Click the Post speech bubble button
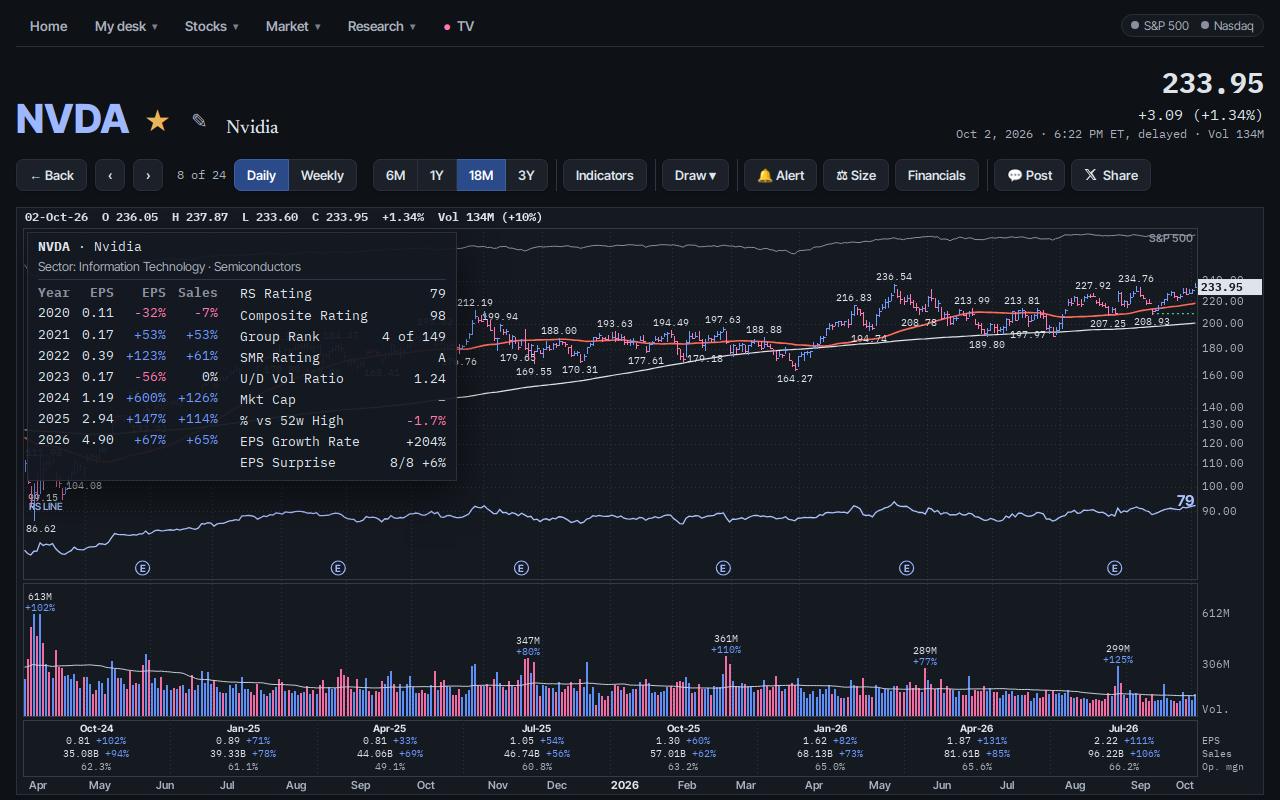This screenshot has height=800, width=1280. 1029,175
